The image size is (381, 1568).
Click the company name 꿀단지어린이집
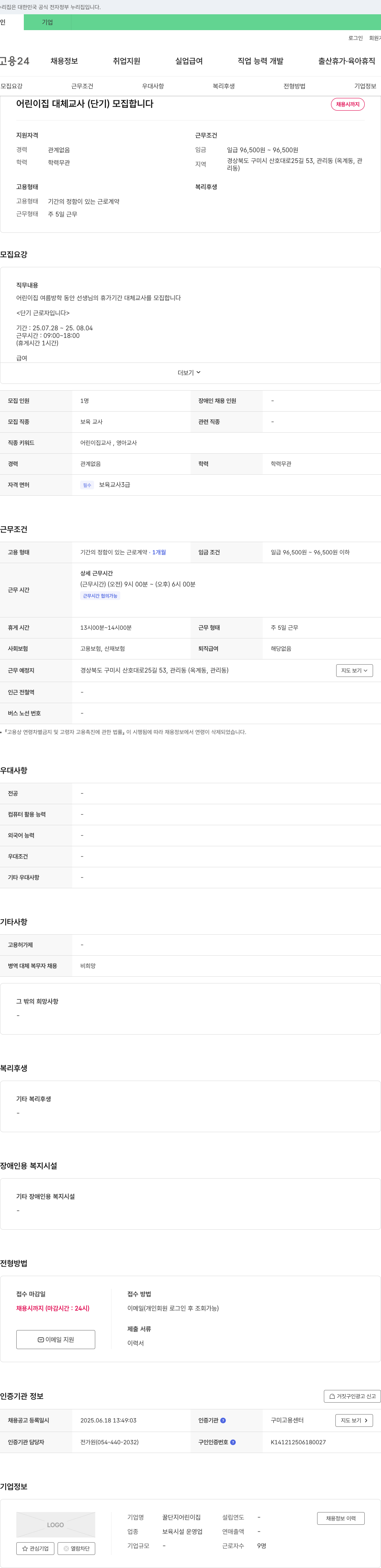point(181,1517)
